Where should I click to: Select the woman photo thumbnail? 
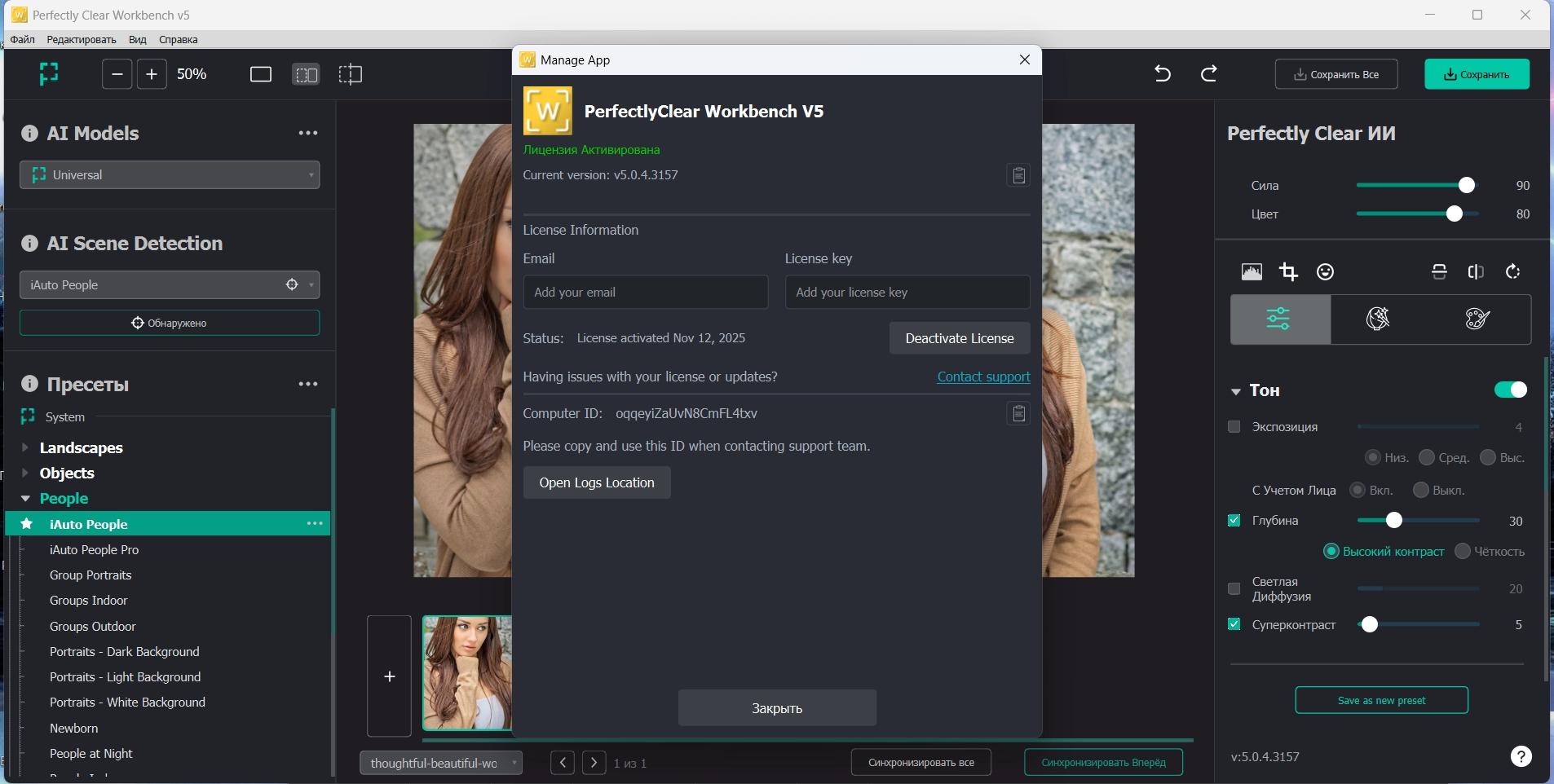coord(467,673)
